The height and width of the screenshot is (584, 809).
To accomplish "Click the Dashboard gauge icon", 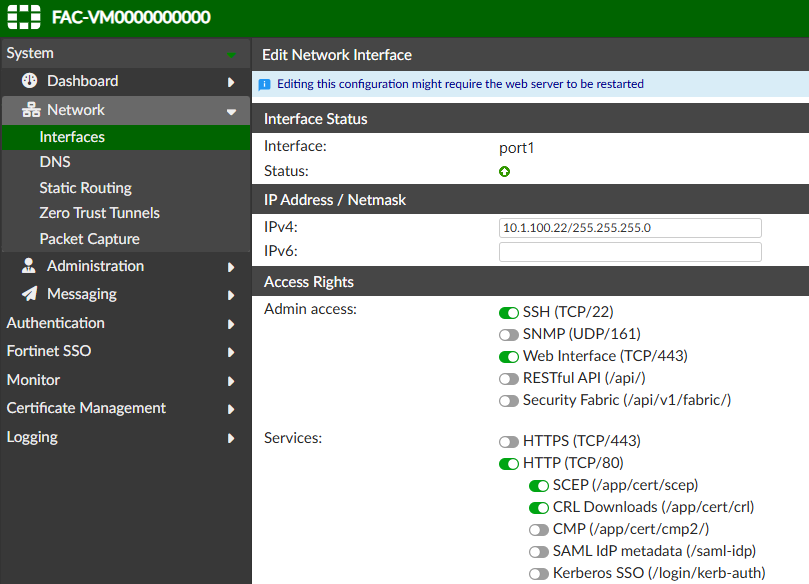I will [29, 81].
